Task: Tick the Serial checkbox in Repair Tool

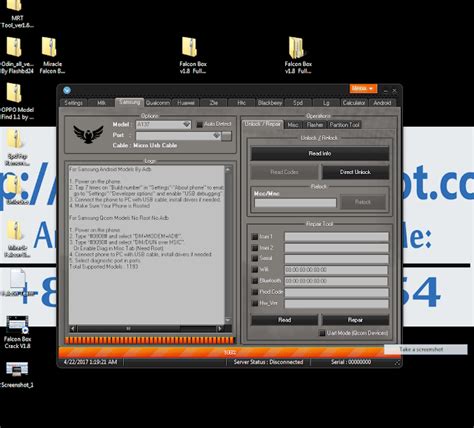Action: [x=255, y=259]
